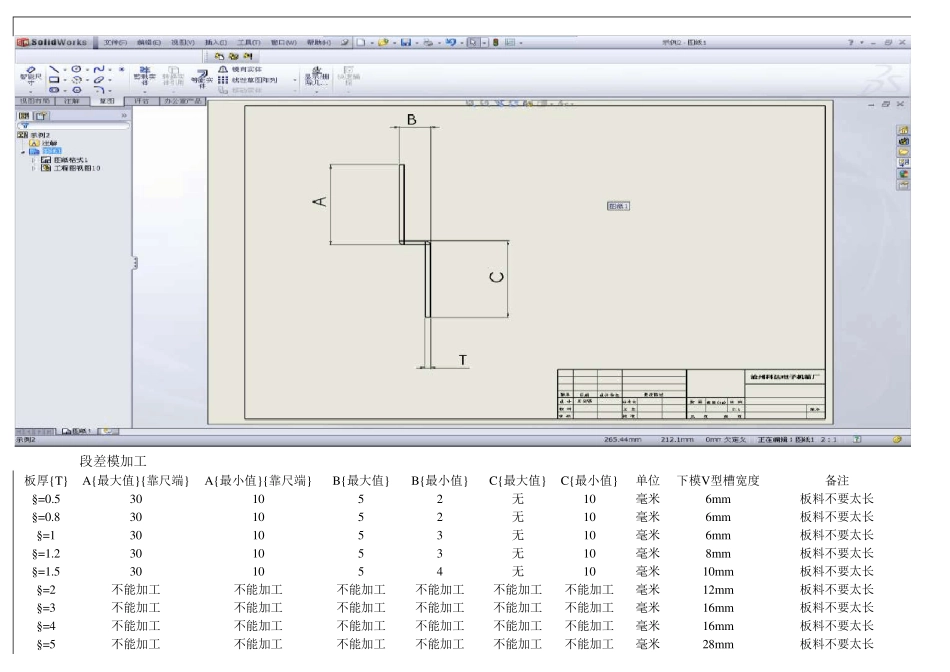950x672 pixels.
Task: Switch to the 草图 tab
Action: pos(106,101)
